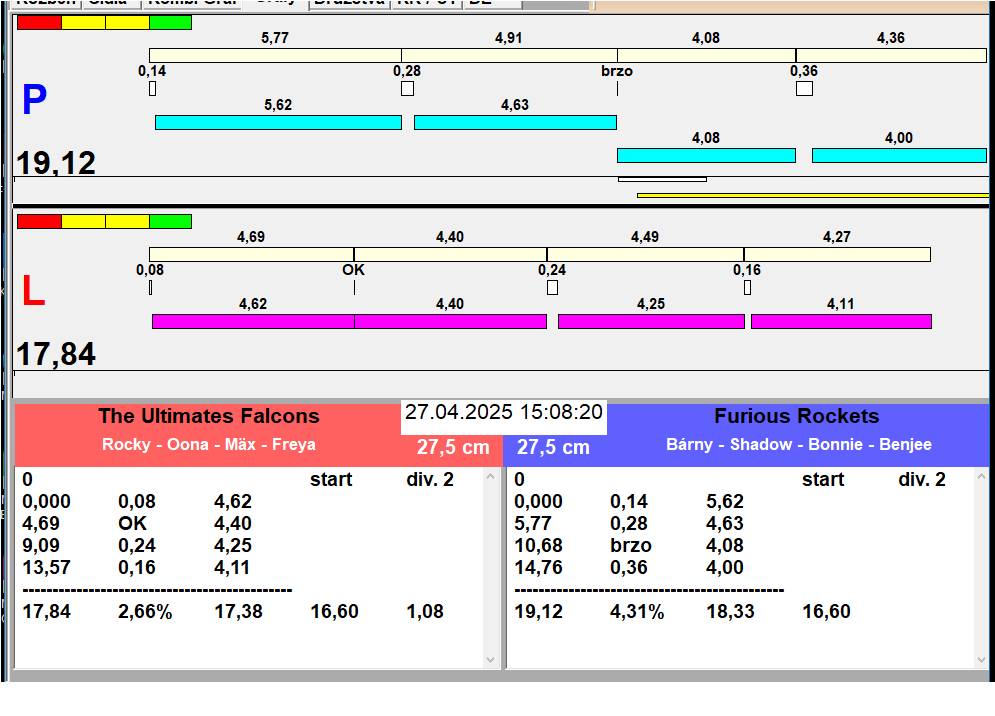Click the changeover box under 0,14 in lane P
This screenshot has width=995, height=716.
tap(152, 88)
